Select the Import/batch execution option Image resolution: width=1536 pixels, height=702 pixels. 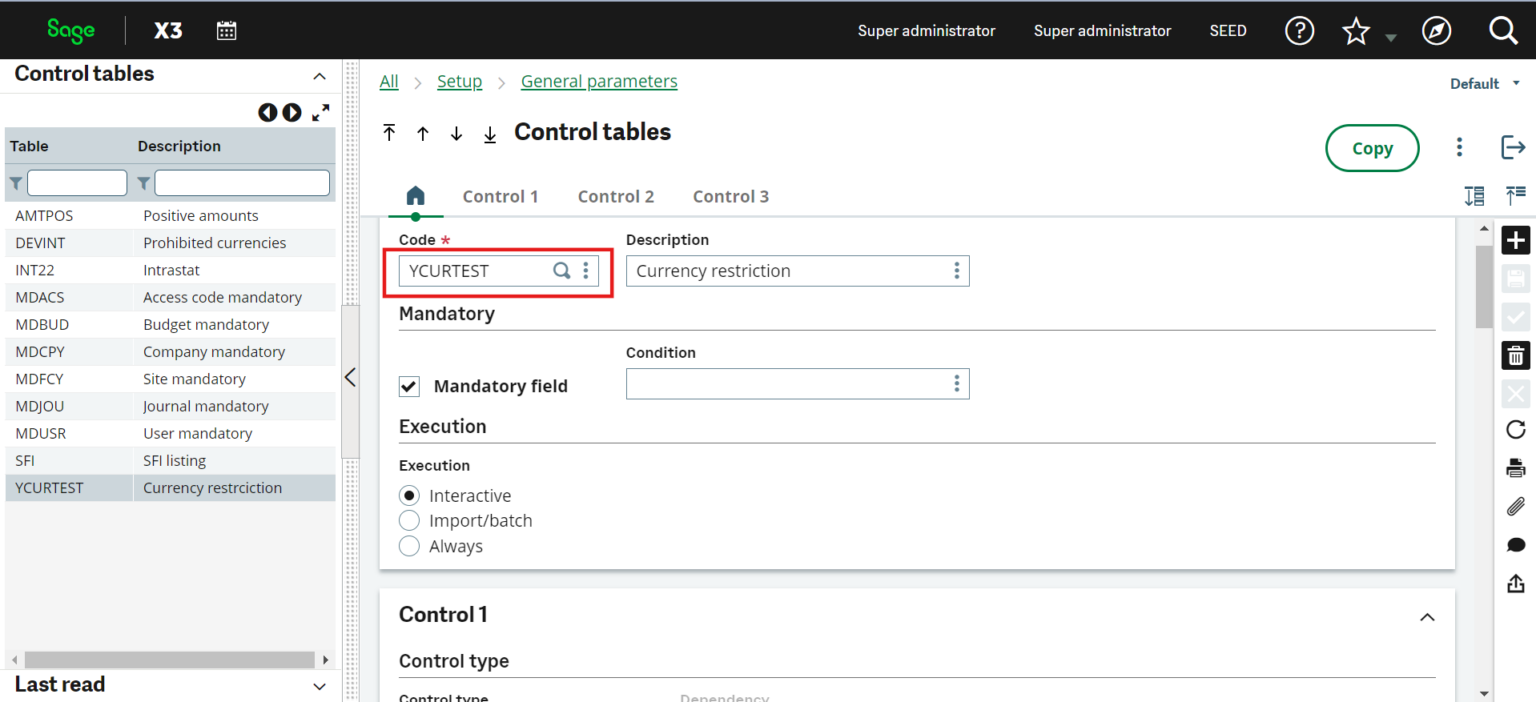409,520
